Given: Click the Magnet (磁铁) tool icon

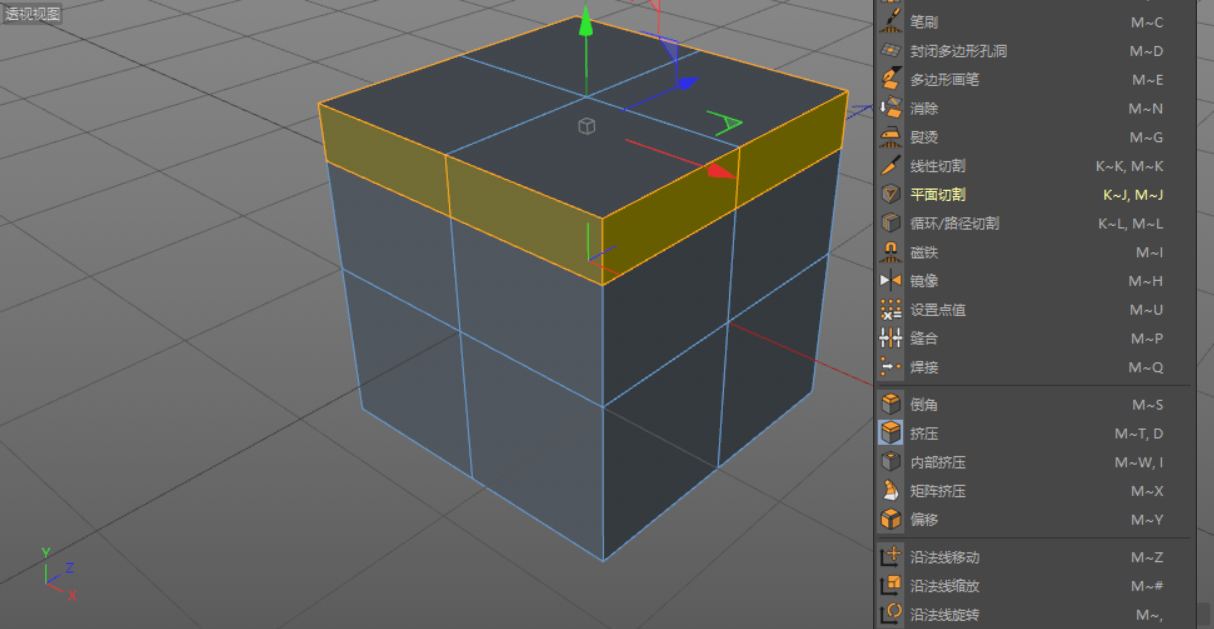Looking at the screenshot, I should (890, 252).
